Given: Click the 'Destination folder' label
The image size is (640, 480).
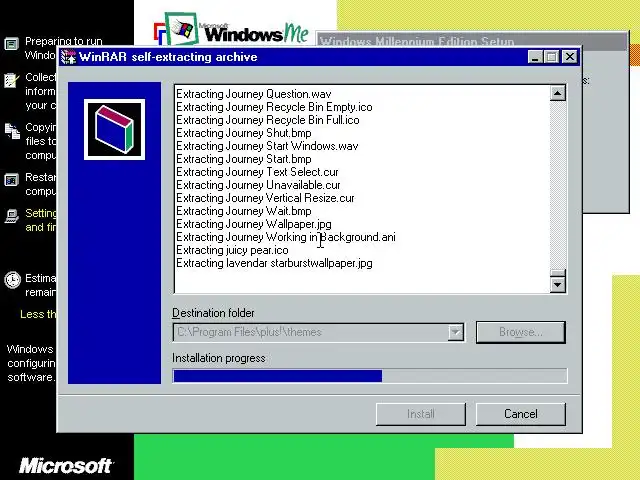Looking at the screenshot, I should point(213,313).
